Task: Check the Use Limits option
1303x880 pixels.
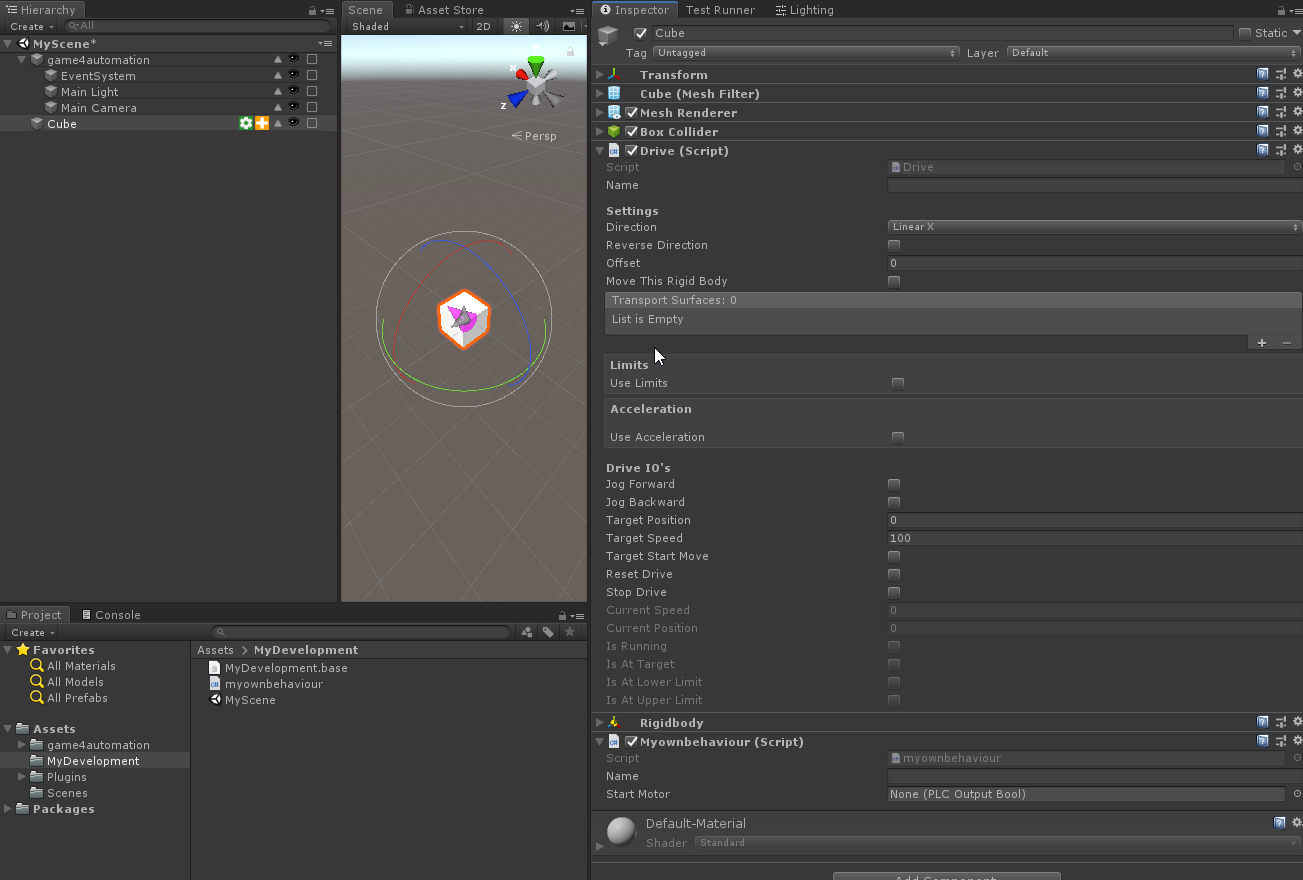Action: tap(898, 383)
